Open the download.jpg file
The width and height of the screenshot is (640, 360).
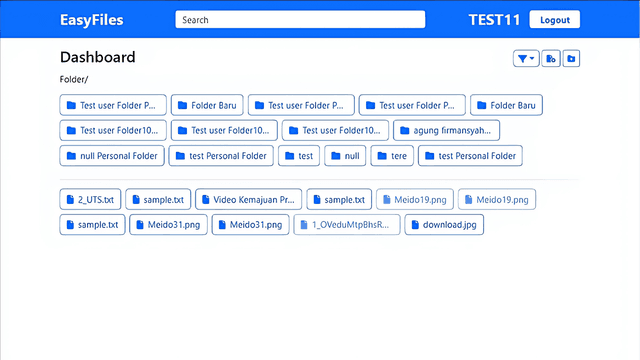(x=444, y=224)
